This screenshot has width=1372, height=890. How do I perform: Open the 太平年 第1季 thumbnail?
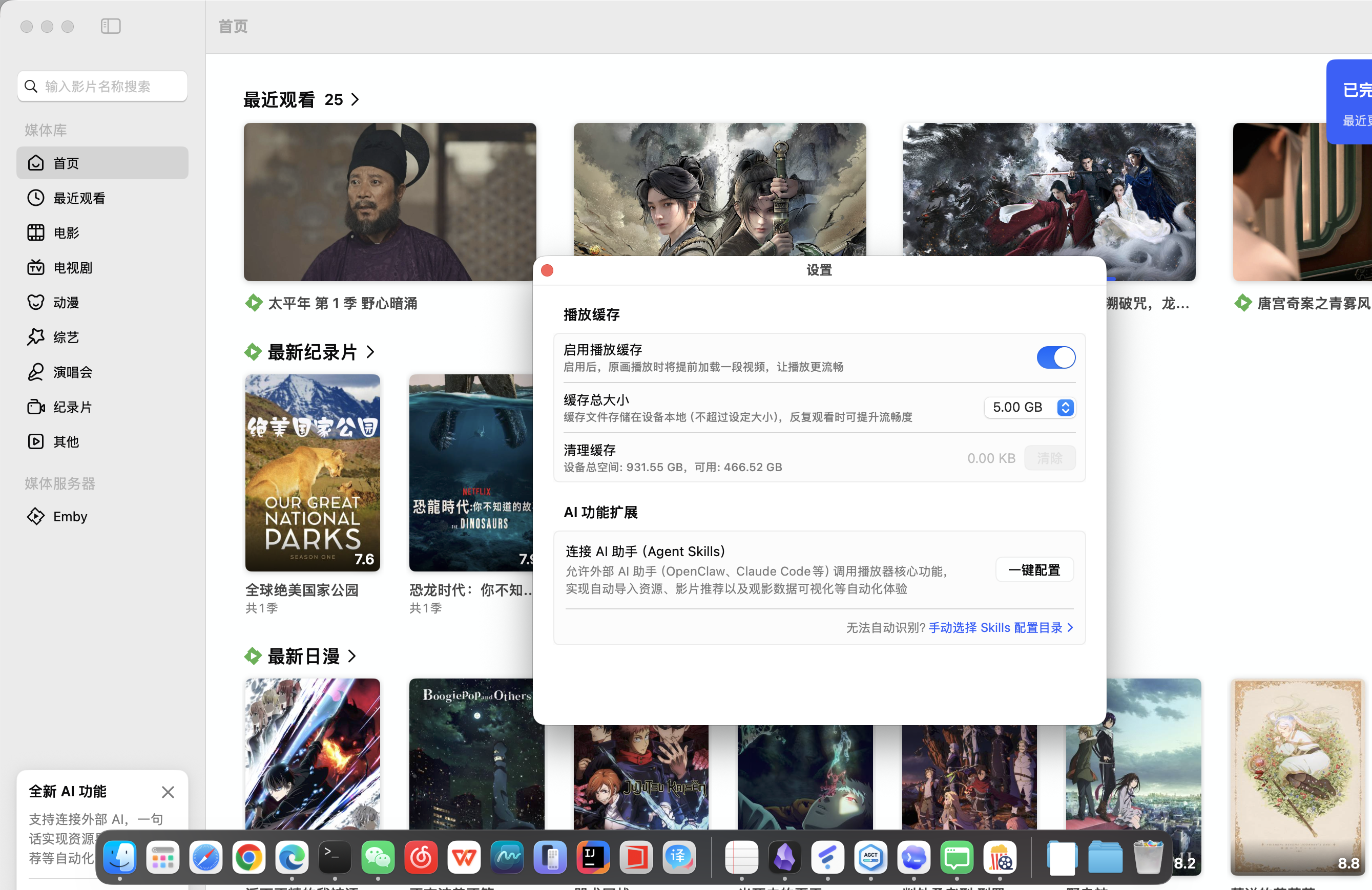(x=390, y=202)
